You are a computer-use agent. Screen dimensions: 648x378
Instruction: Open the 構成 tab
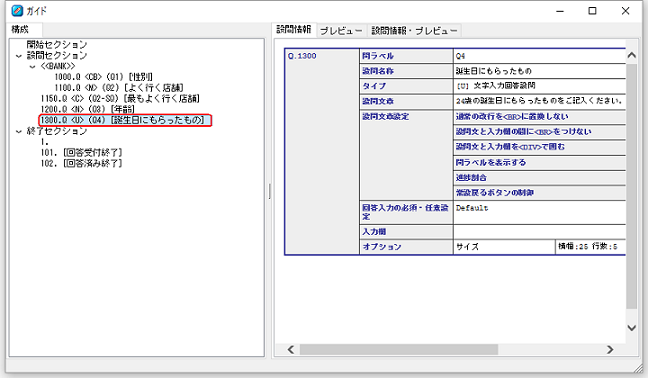pos(20,29)
